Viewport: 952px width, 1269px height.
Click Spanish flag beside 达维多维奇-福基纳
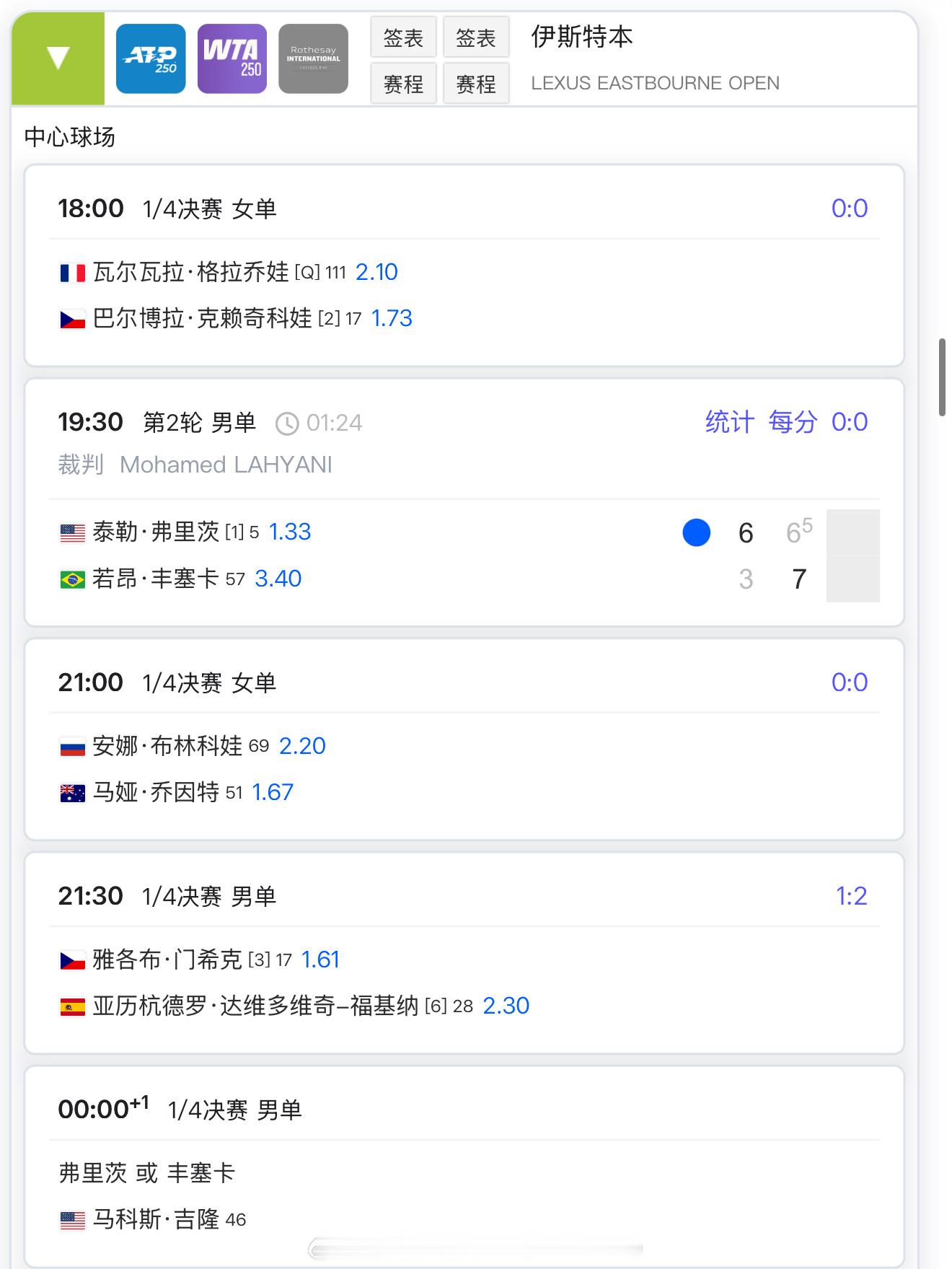[72, 1006]
